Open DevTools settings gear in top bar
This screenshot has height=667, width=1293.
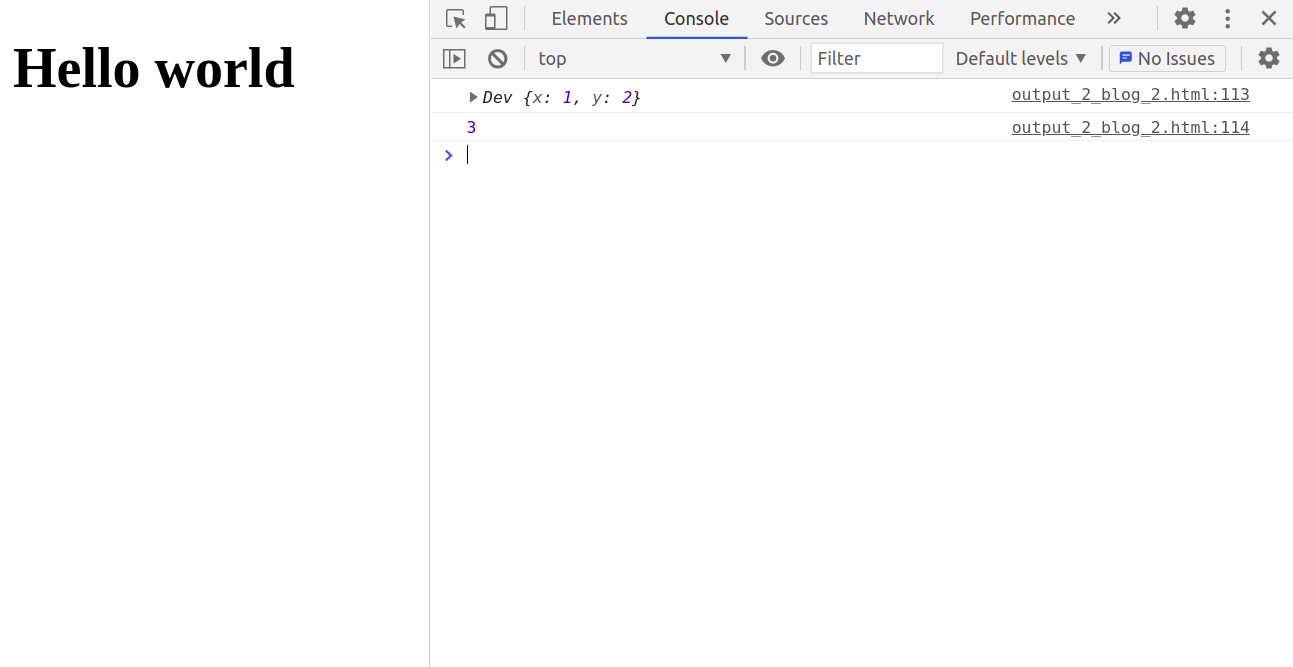click(x=1184, y=19)
